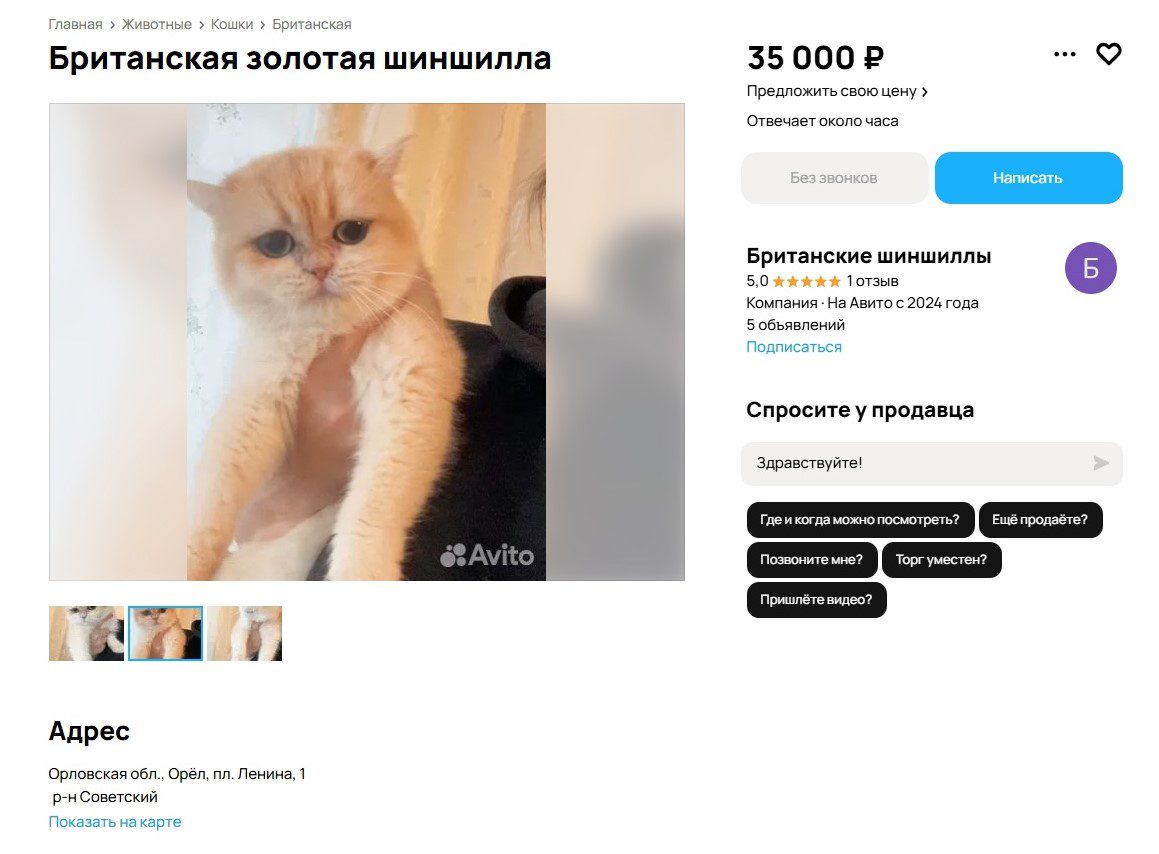Click the send arrow in message field
The width and height of the screenshot is (1159, 854).
point(1101,463)
